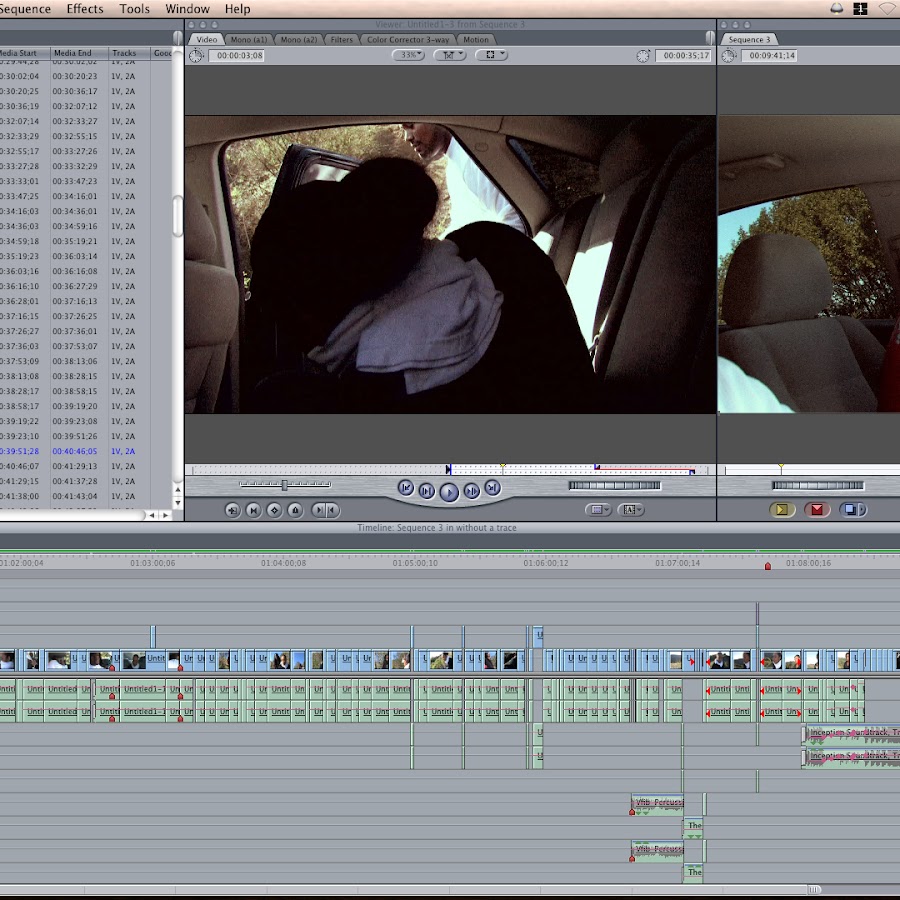Screen dimensions: 900x900
Task: Click the clock icon beside 00:00:35;17
Action: [643, 56]
